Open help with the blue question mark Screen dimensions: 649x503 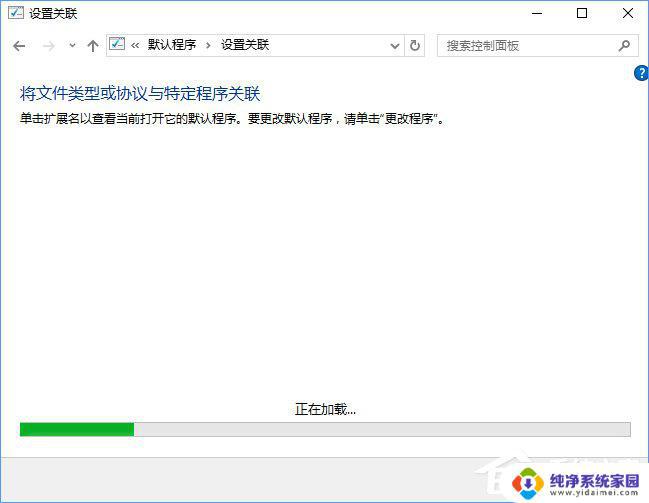(641, 73)
